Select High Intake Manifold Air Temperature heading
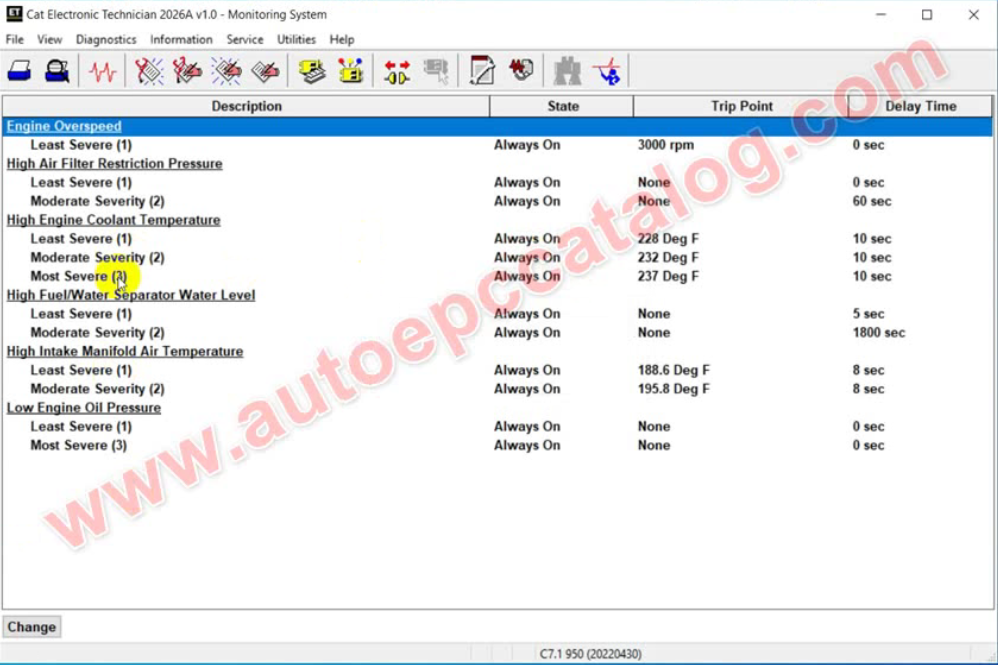The image size is (998, 665). [124, 351]
